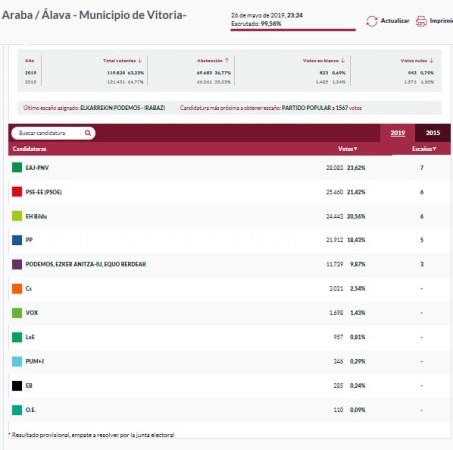The height and width of the screenshot is (450, 453).
Task: Click the Imprimir label
Action: point(441,21)
